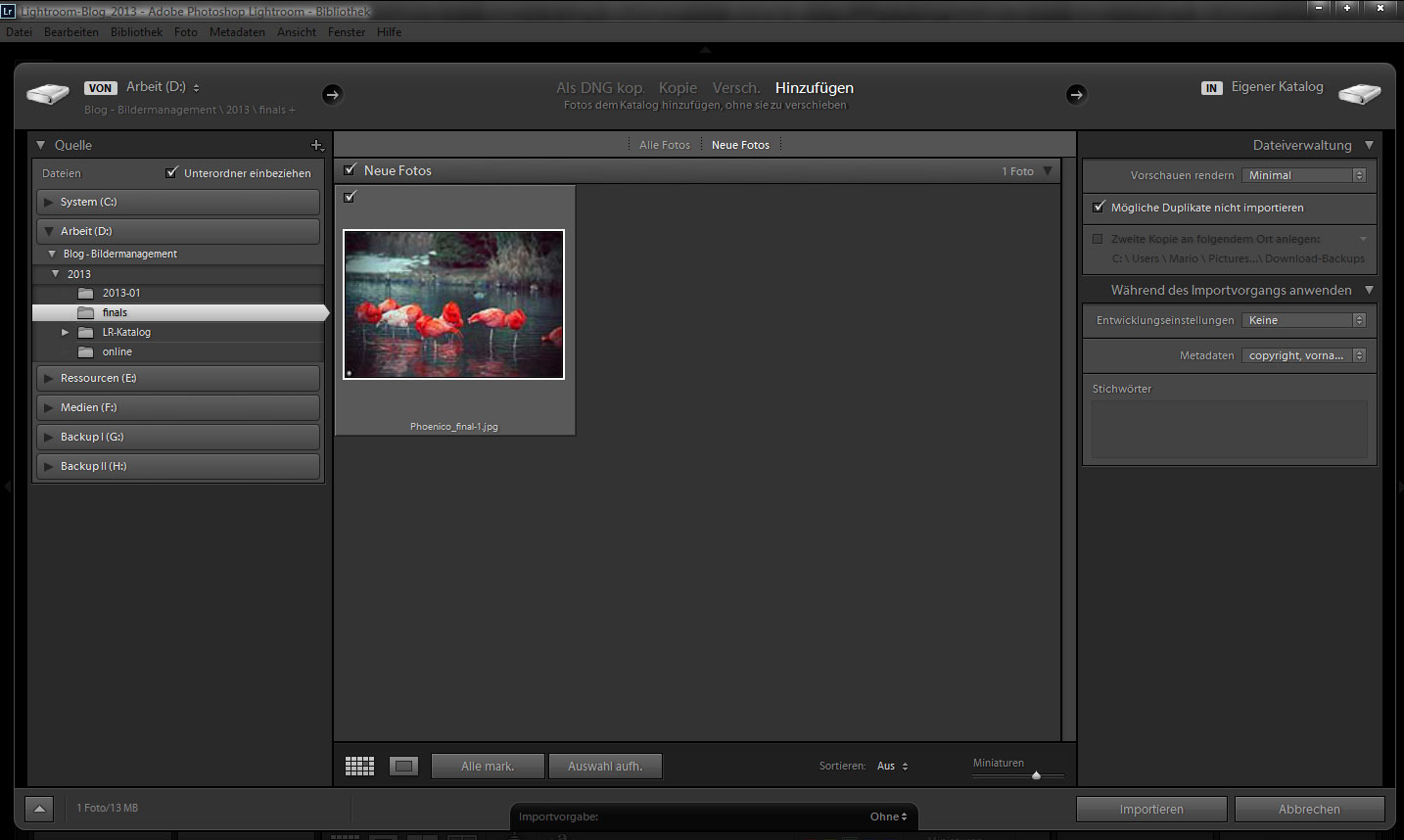
Task: Click the plus icon in Quelle panel
Action: tap(316, 145)
